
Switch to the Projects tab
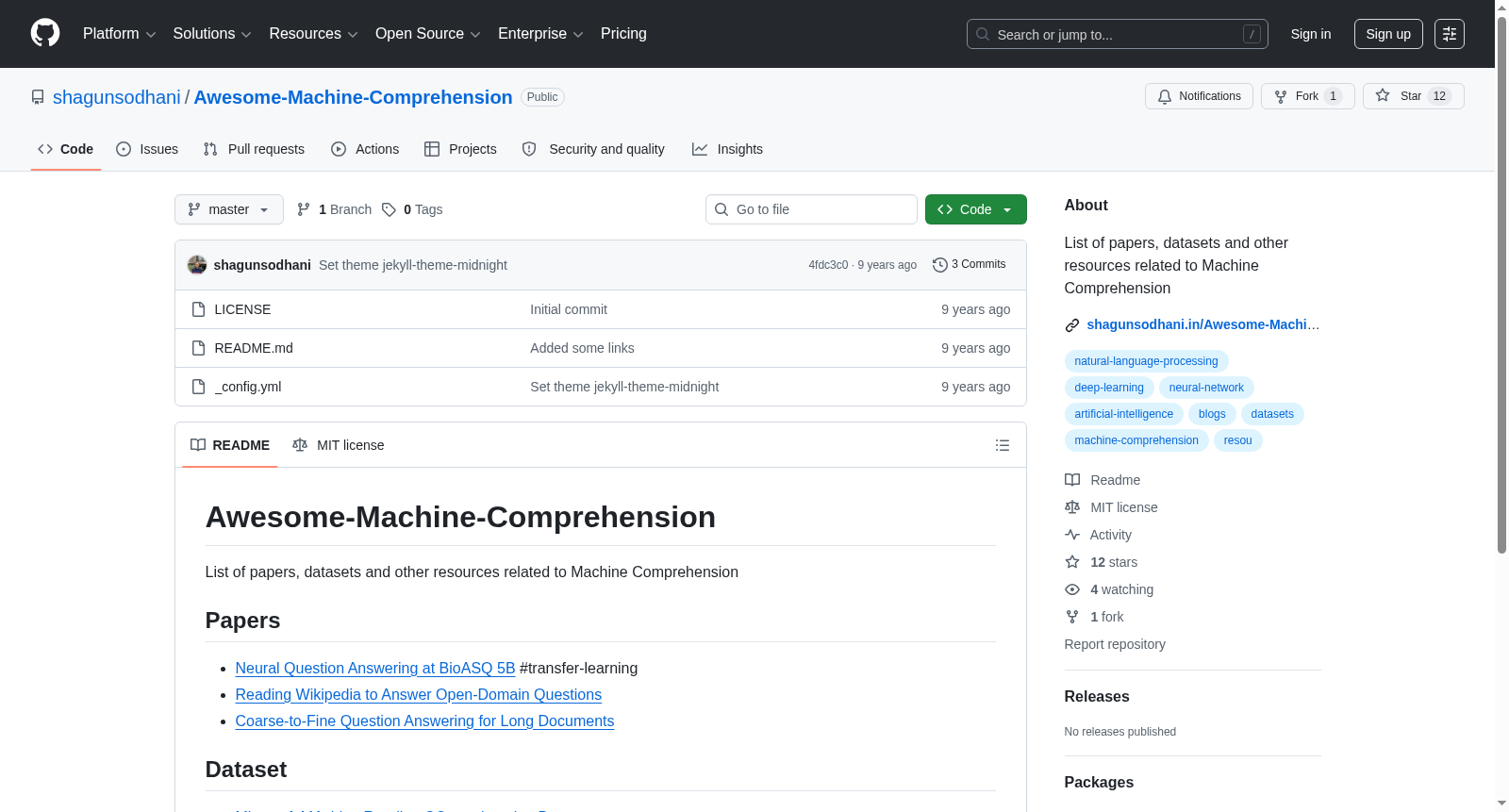click(x=460, y=149)
